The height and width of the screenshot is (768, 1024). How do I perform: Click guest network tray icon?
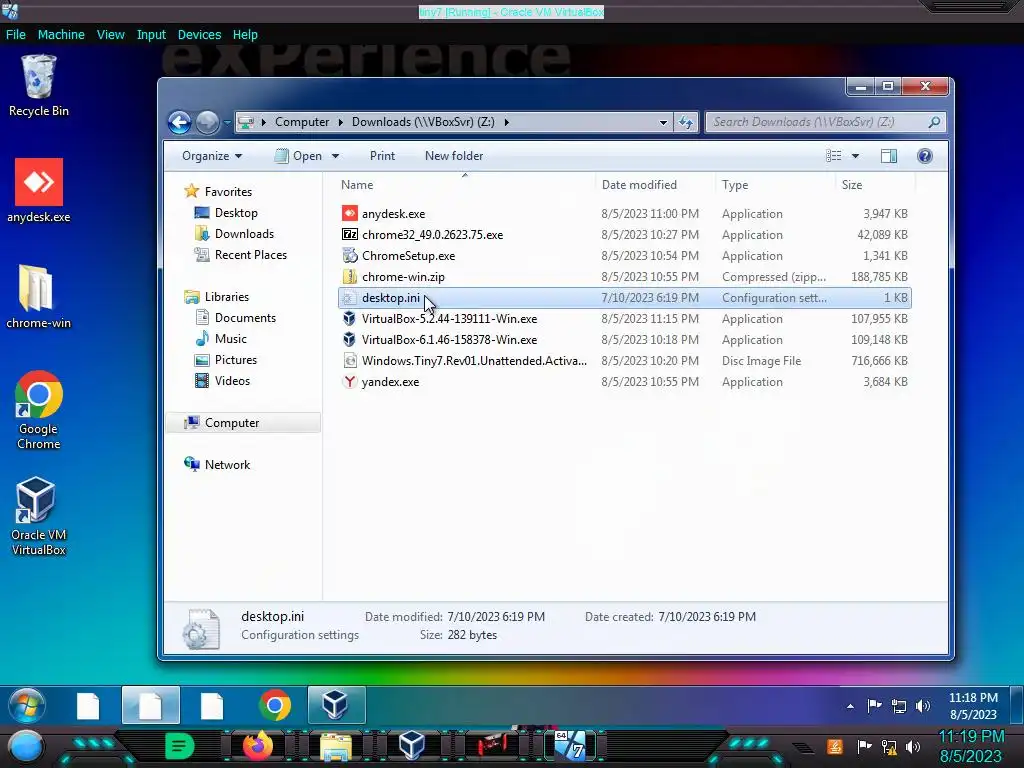[x=899, y=706]
